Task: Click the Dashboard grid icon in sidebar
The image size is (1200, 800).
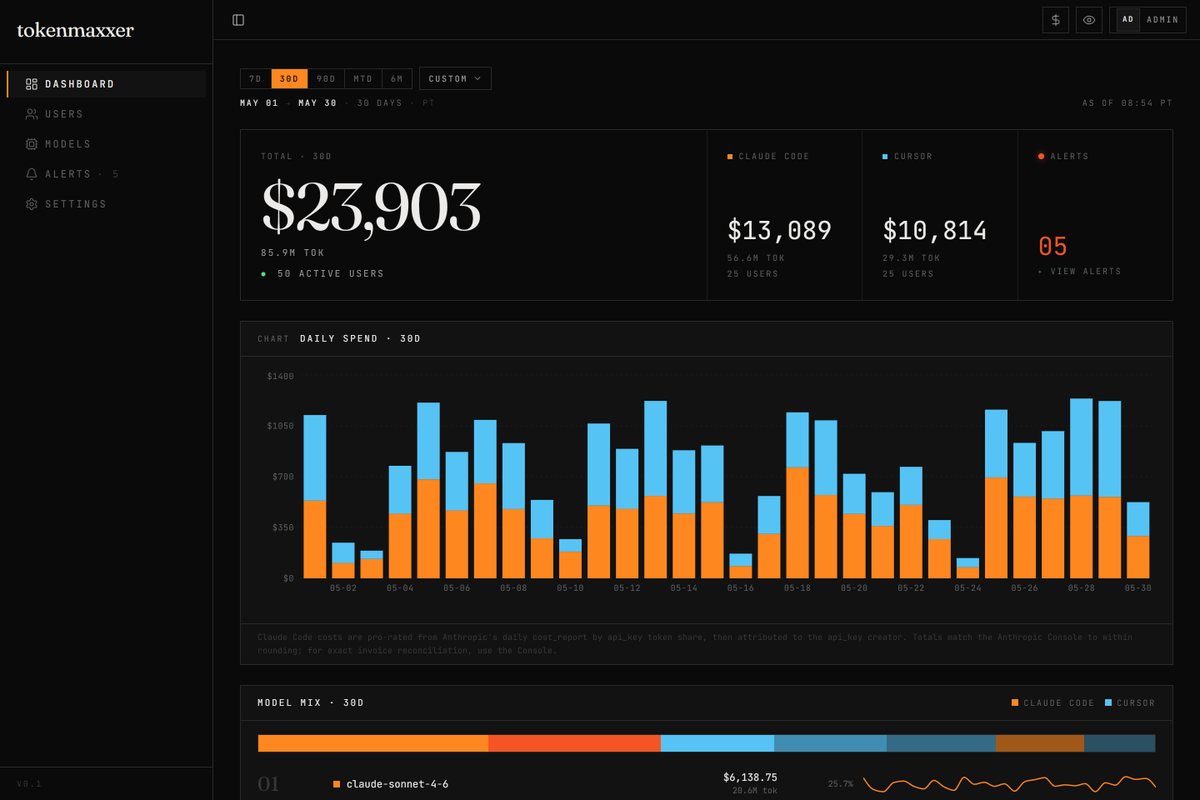Action: (x=31, y=84)
